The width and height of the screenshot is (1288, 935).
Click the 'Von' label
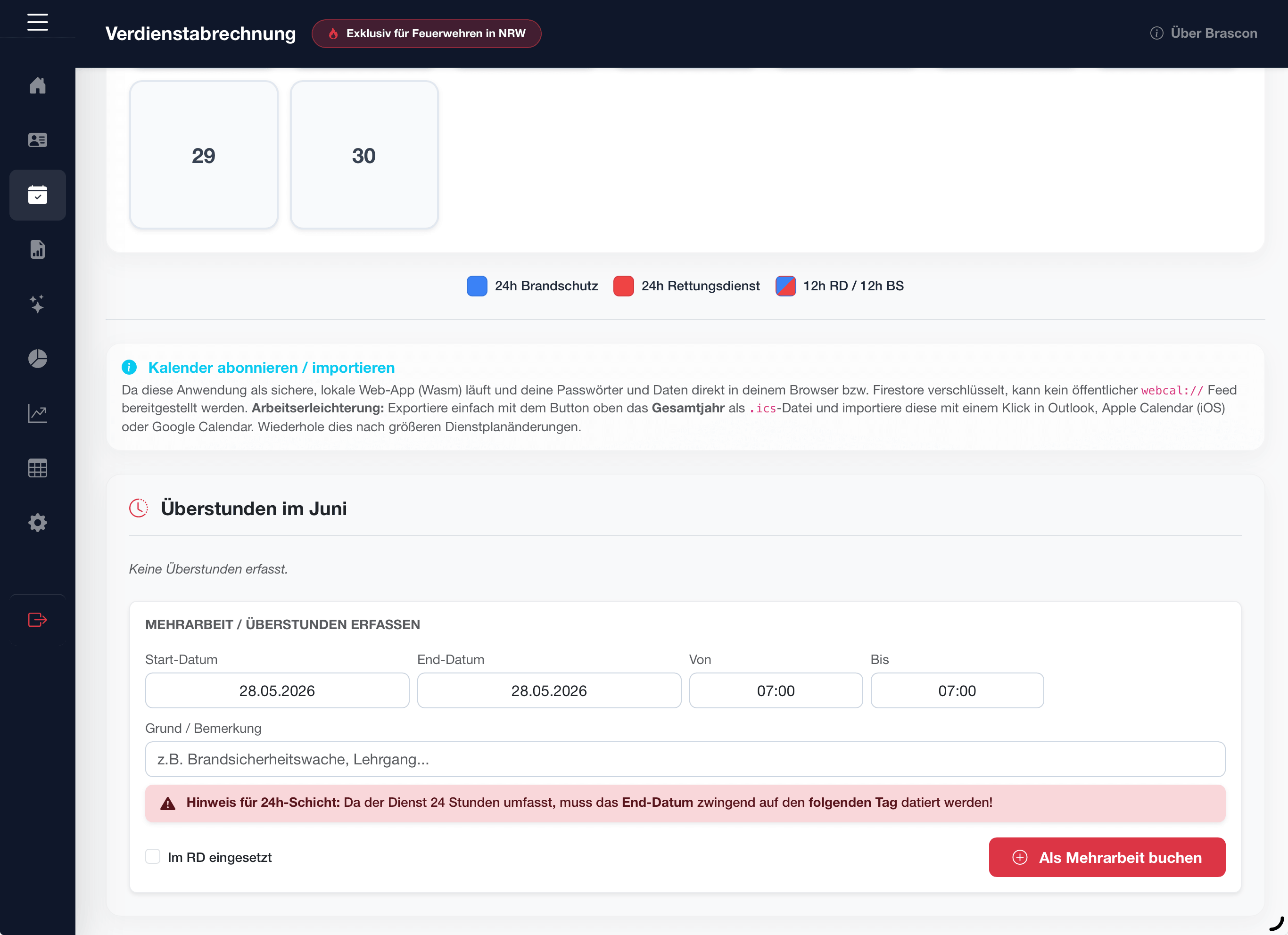pyautogui.click(x=700, y=659)
